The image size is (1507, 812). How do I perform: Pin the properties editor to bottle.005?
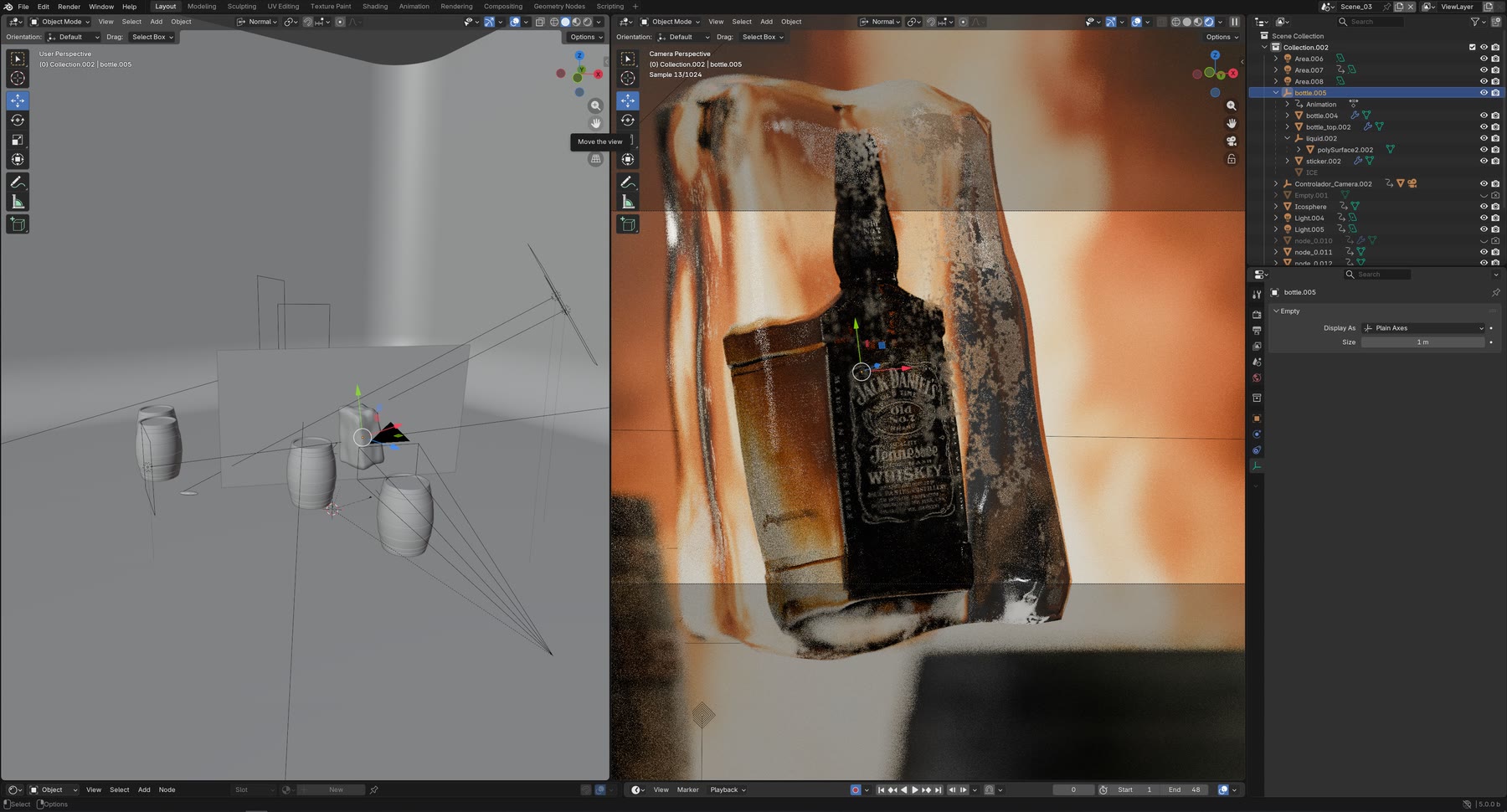click(1495, 292)
